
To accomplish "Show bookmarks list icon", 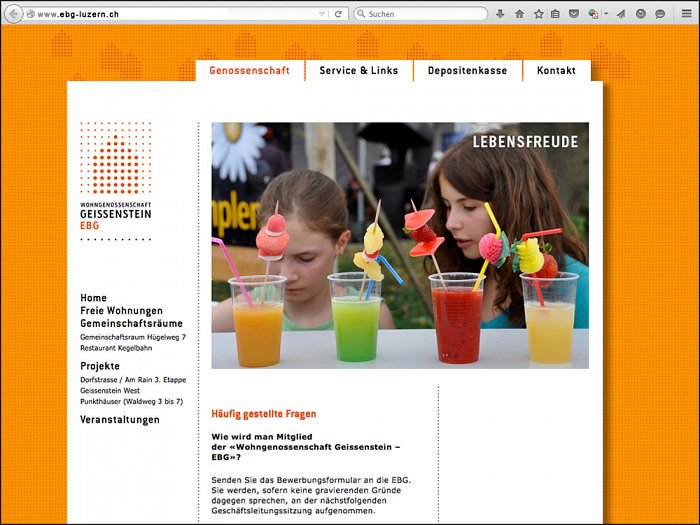I will [555, 14].
